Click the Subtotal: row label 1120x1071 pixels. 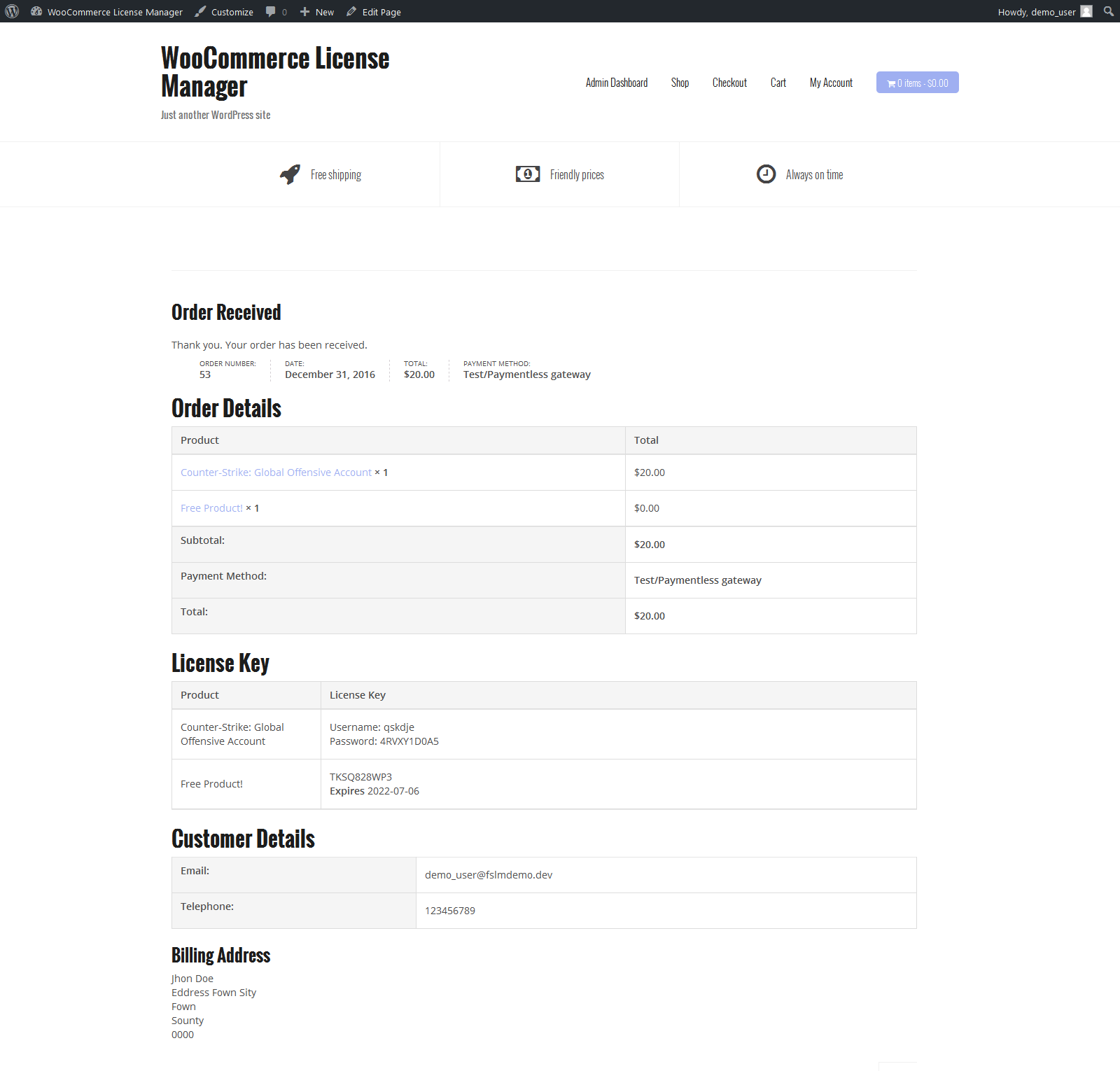point(202,540)
